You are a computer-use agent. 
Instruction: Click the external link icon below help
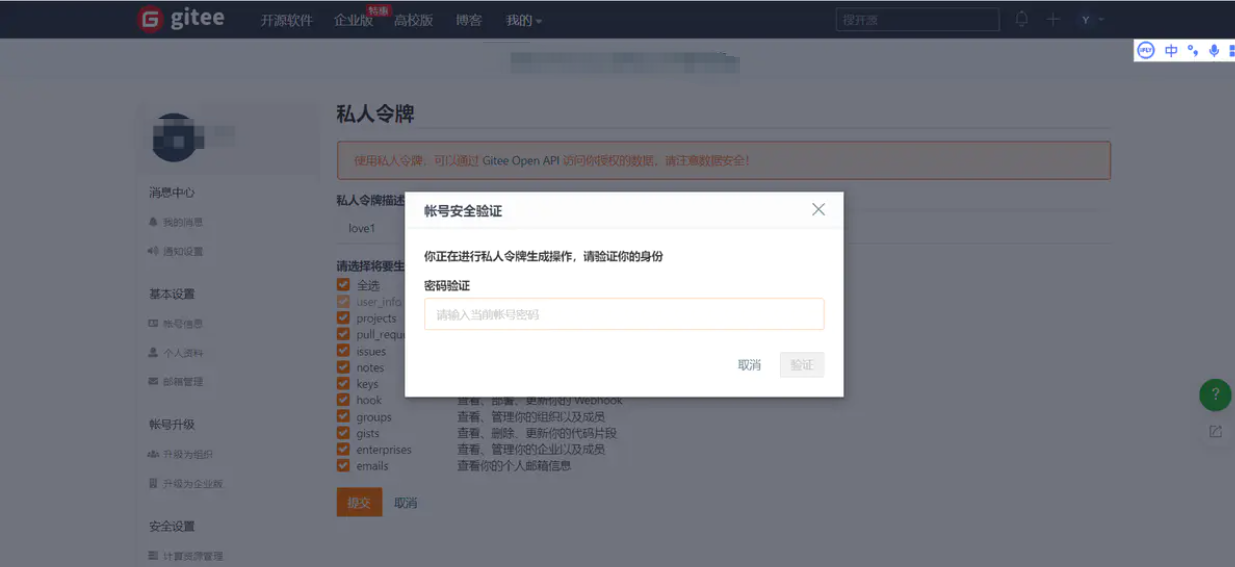pos(1215,432)
